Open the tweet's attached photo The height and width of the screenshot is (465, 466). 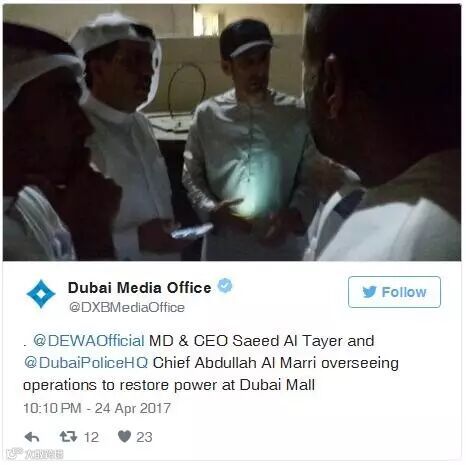click(x=232, y=133)
